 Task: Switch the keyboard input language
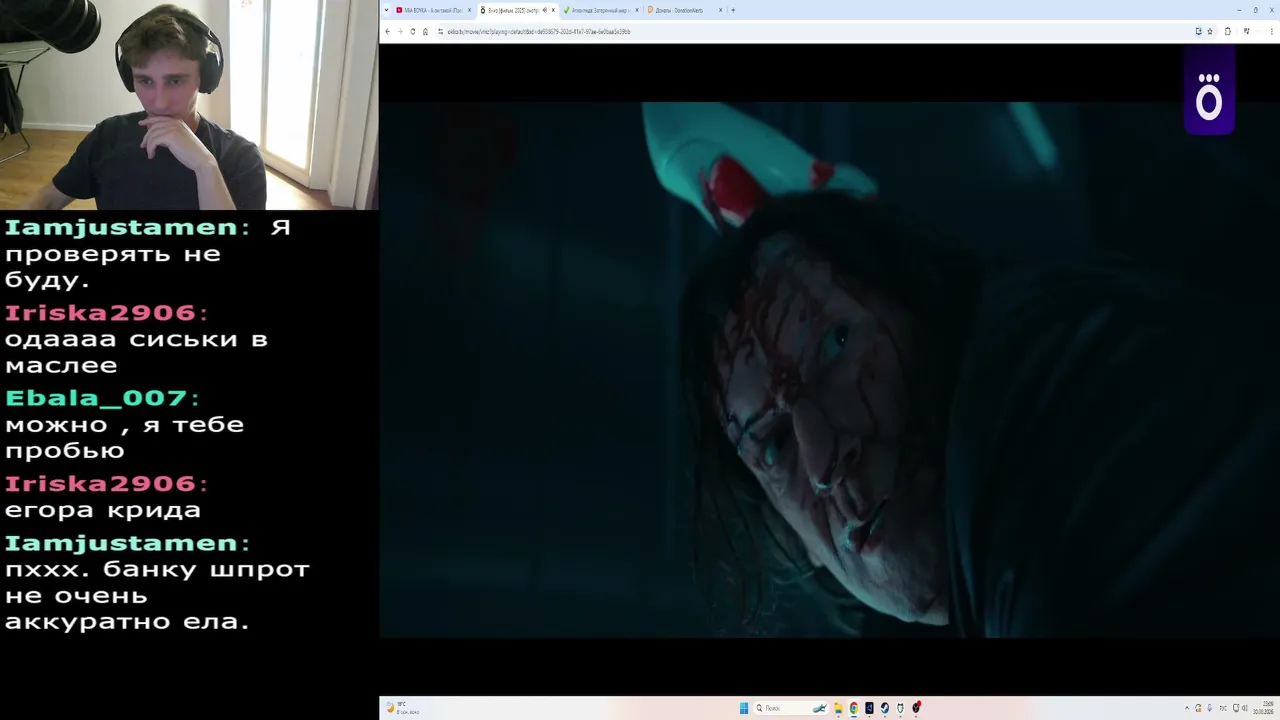click(1222, 708)
